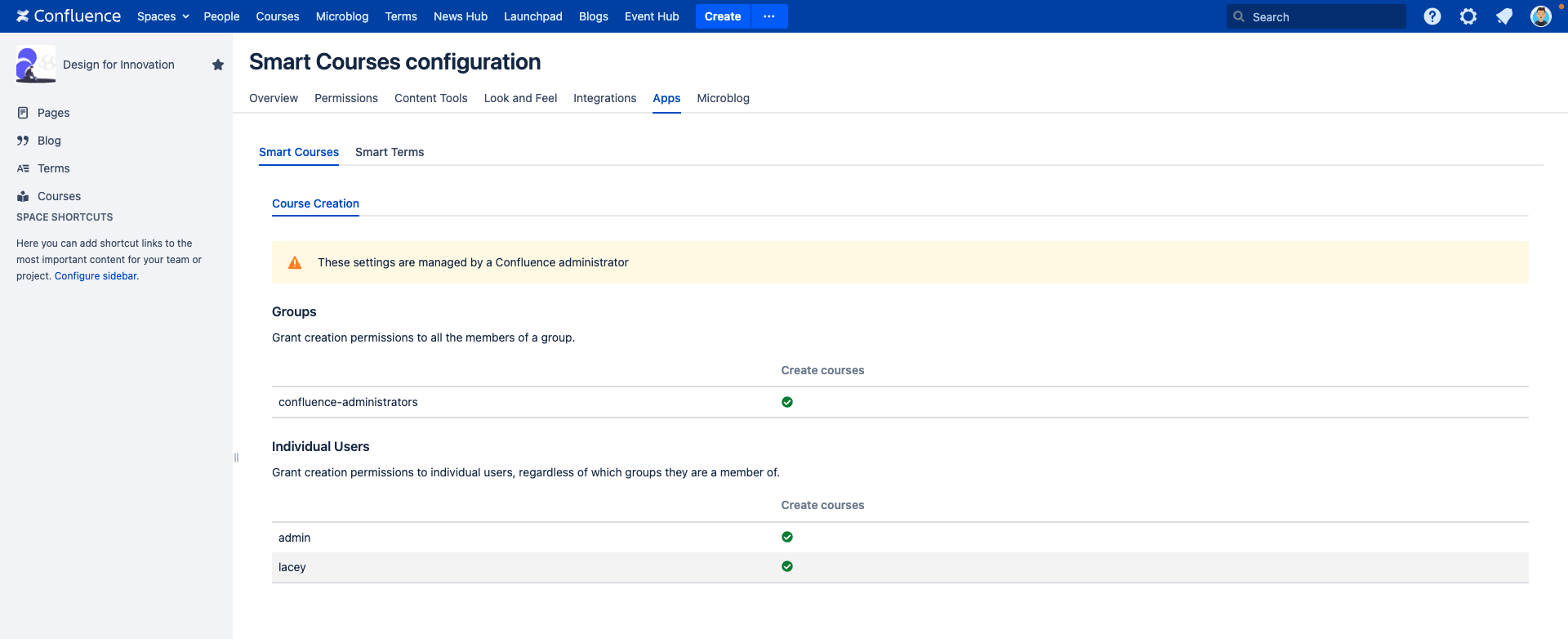Open Courses in the top navigation
The image size is (1568, 639).
[x=278, y=16]
